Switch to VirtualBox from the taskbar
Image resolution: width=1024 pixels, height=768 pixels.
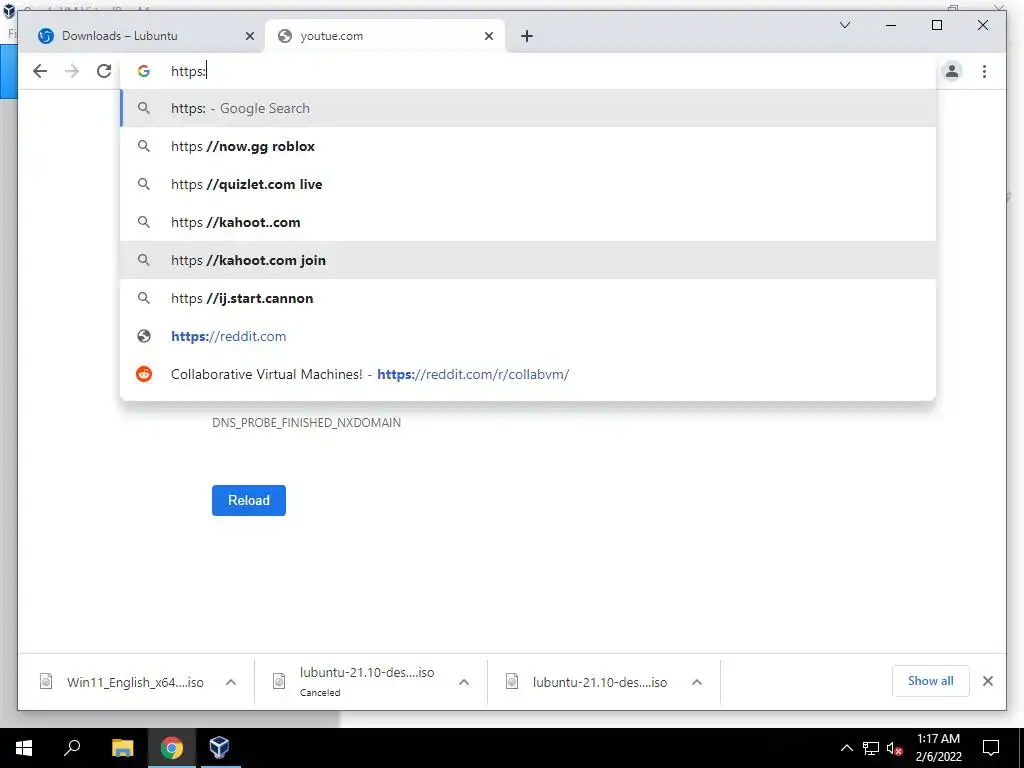click(x=220, y=748)
